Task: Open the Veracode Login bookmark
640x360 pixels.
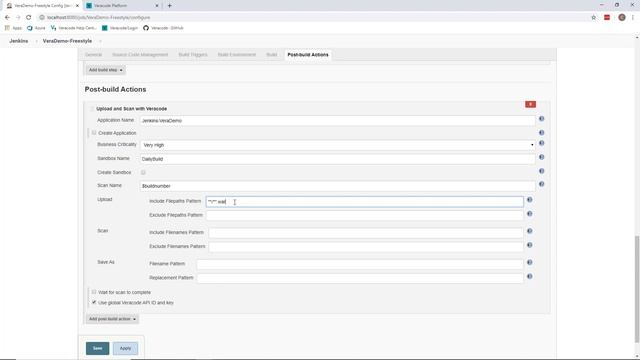Action: pyautogui.click(x=120, y=28)
